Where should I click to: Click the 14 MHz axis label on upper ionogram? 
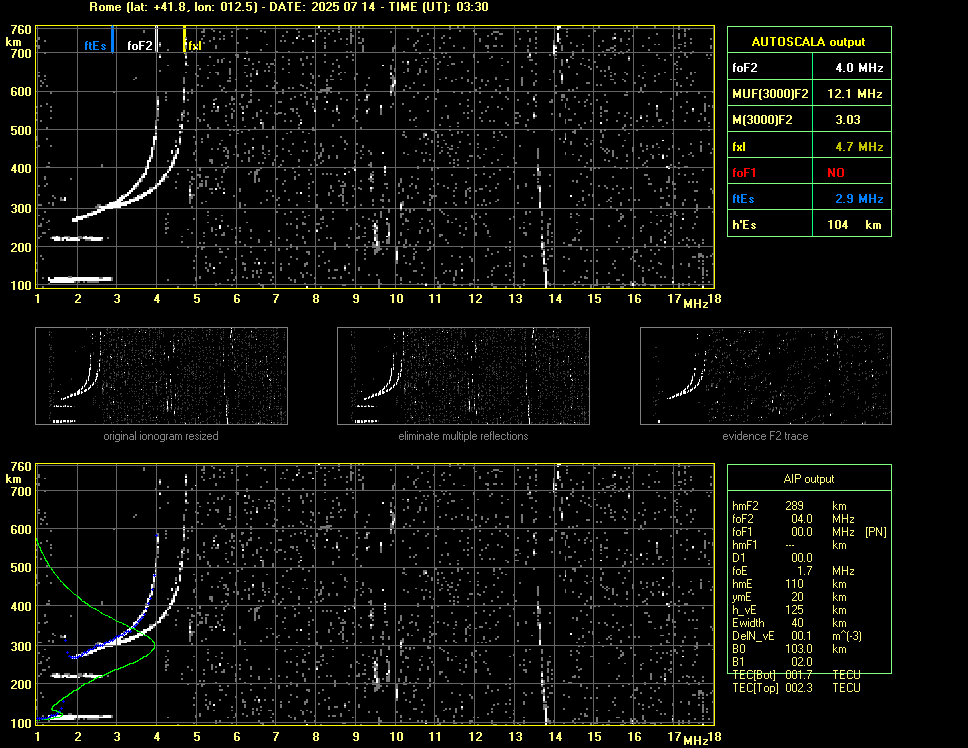point(555,299)
